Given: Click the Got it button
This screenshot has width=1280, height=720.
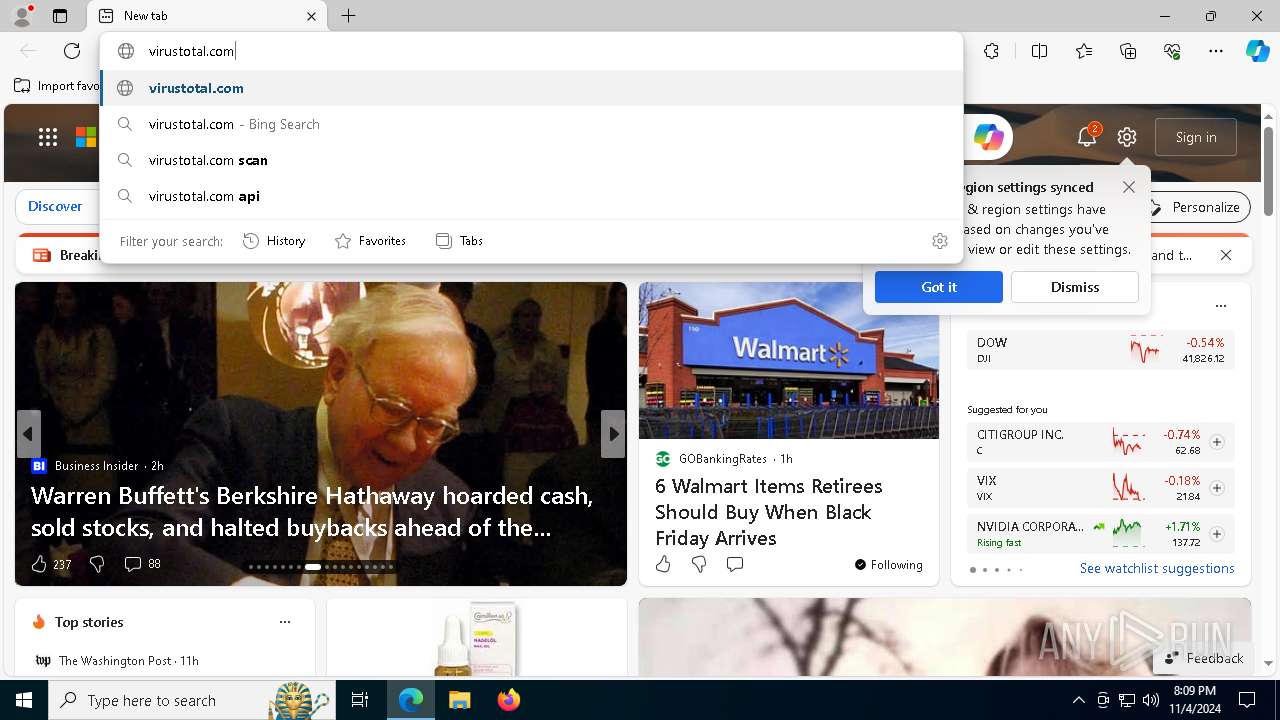Looking at the screenshot, I should 939,287.
